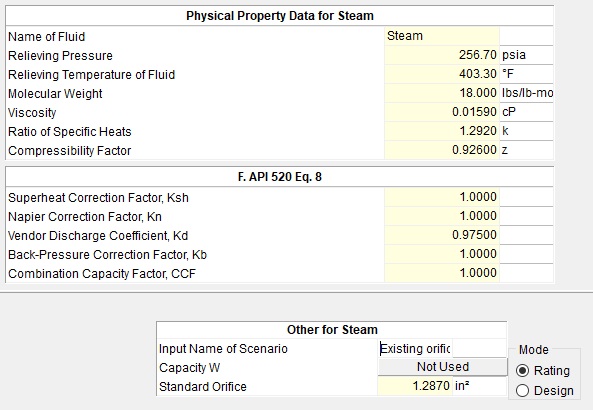
Task: Click the Relieving Temperature value 403.30
Action: click(442, 74)
